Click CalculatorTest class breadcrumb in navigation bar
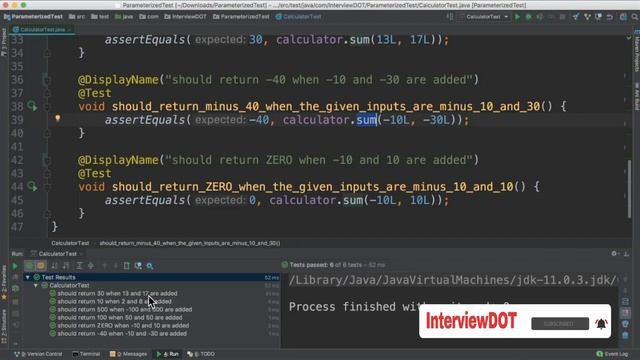This screenshot has height=360, width=640. tap(298, 17)
